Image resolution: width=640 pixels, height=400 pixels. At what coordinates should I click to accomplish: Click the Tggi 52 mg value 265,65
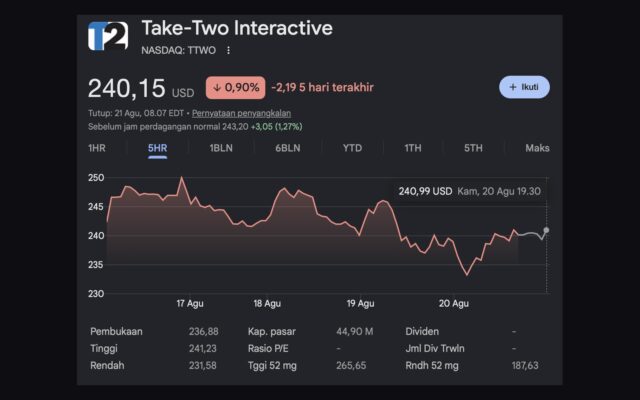[351, 365]
